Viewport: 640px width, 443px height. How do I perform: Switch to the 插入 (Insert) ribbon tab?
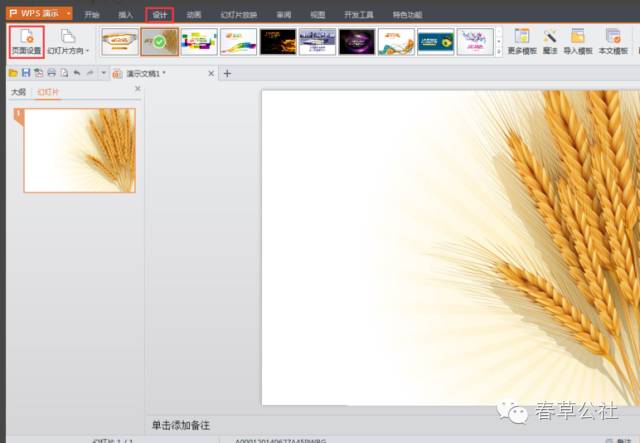point(126,15)
